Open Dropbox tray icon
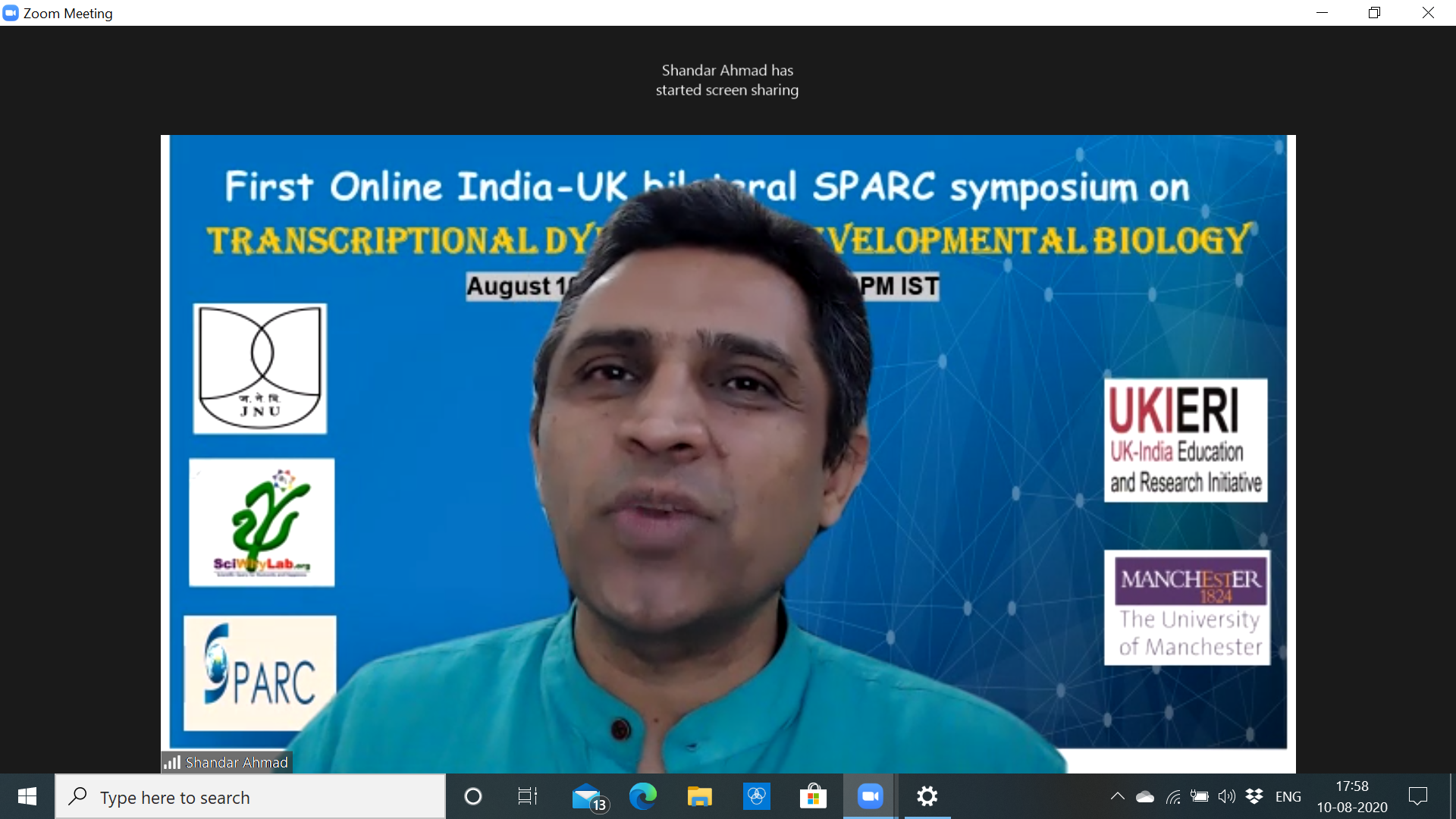The width and height of the screenshot is (1456, 819). pos(1254,796)
